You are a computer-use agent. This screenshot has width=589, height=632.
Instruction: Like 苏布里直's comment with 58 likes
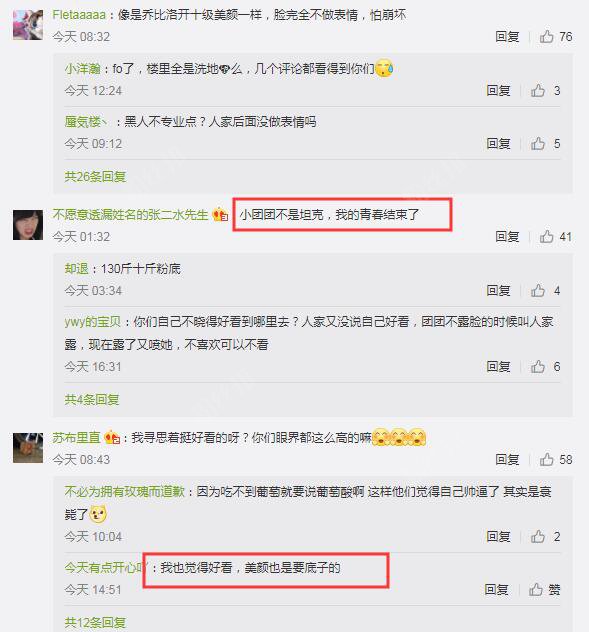[556, 459]
